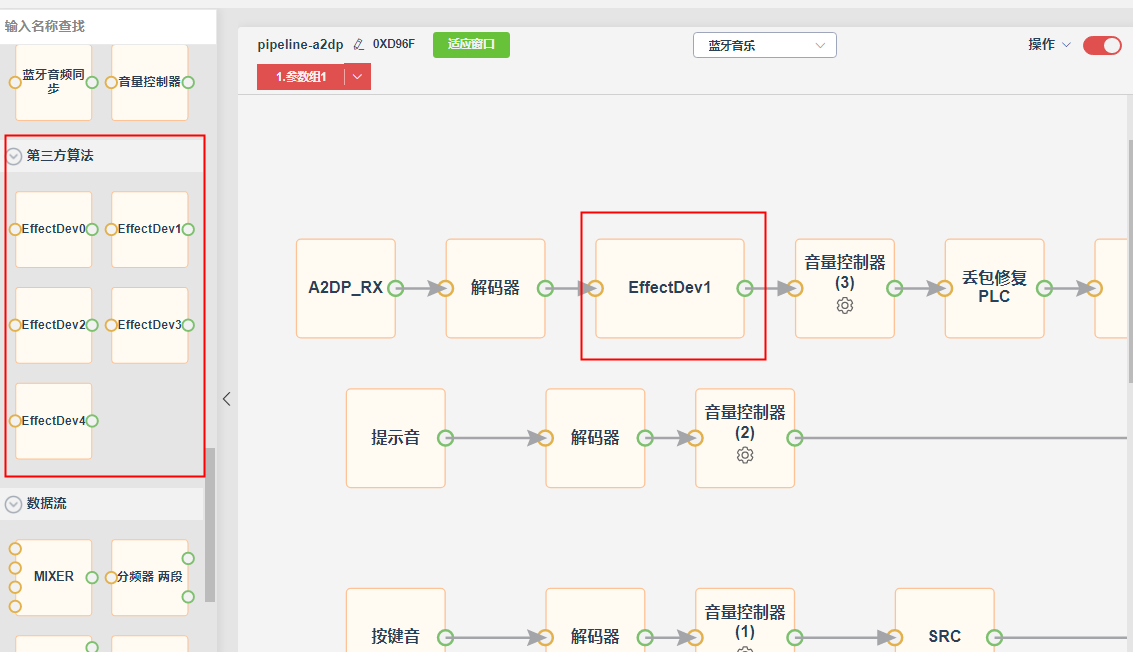The height and width of the screenshot is (652, 1133).
Task: Pick the EffectDev0 block in the palette
Action: click(53, 229)
